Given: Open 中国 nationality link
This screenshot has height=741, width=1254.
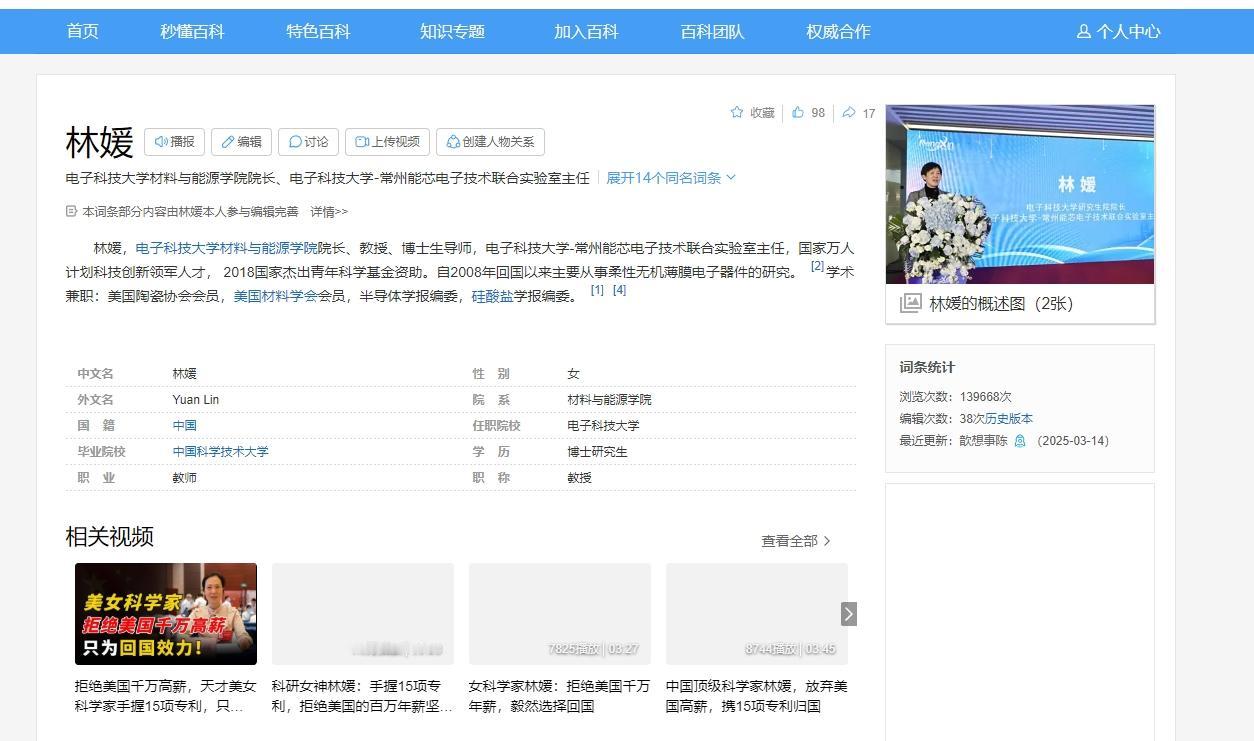Looking at the screenshot, I should (184, 426).
